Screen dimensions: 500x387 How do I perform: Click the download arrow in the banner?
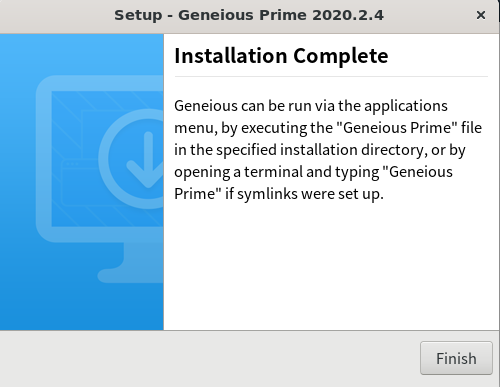click(x=146, y=159)
